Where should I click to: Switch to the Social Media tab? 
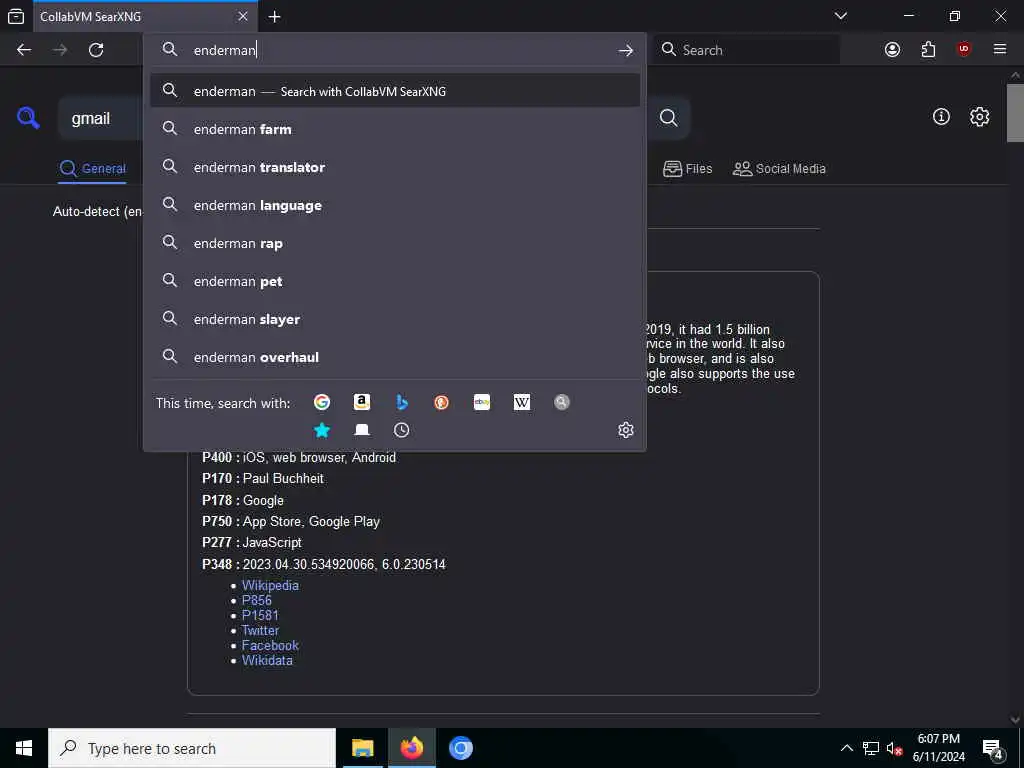(779, 168)
